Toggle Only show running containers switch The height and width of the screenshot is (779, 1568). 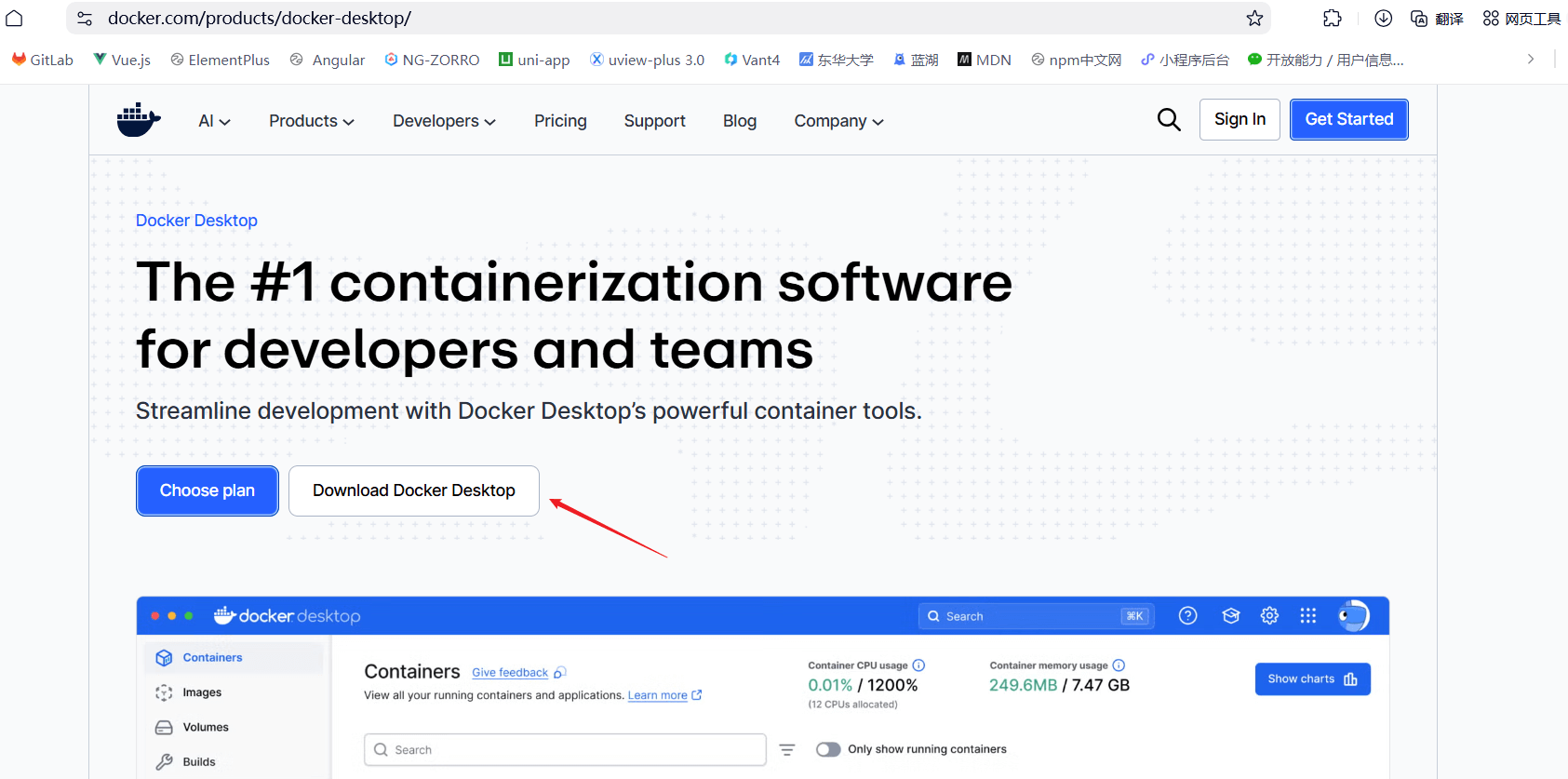[828, 750]
